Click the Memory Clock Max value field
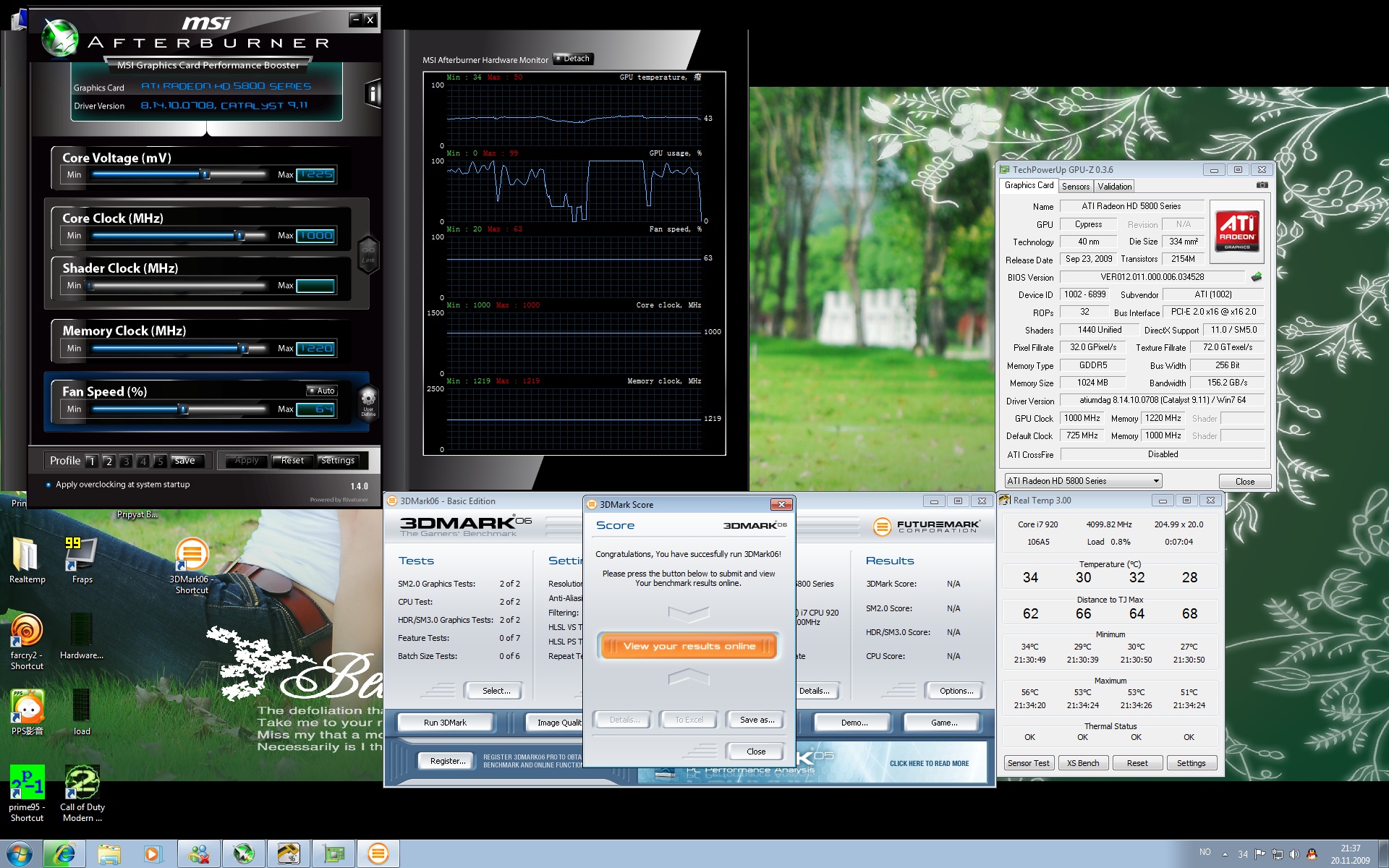Viewport: 1389px width, 868px height. coord(315,349)
